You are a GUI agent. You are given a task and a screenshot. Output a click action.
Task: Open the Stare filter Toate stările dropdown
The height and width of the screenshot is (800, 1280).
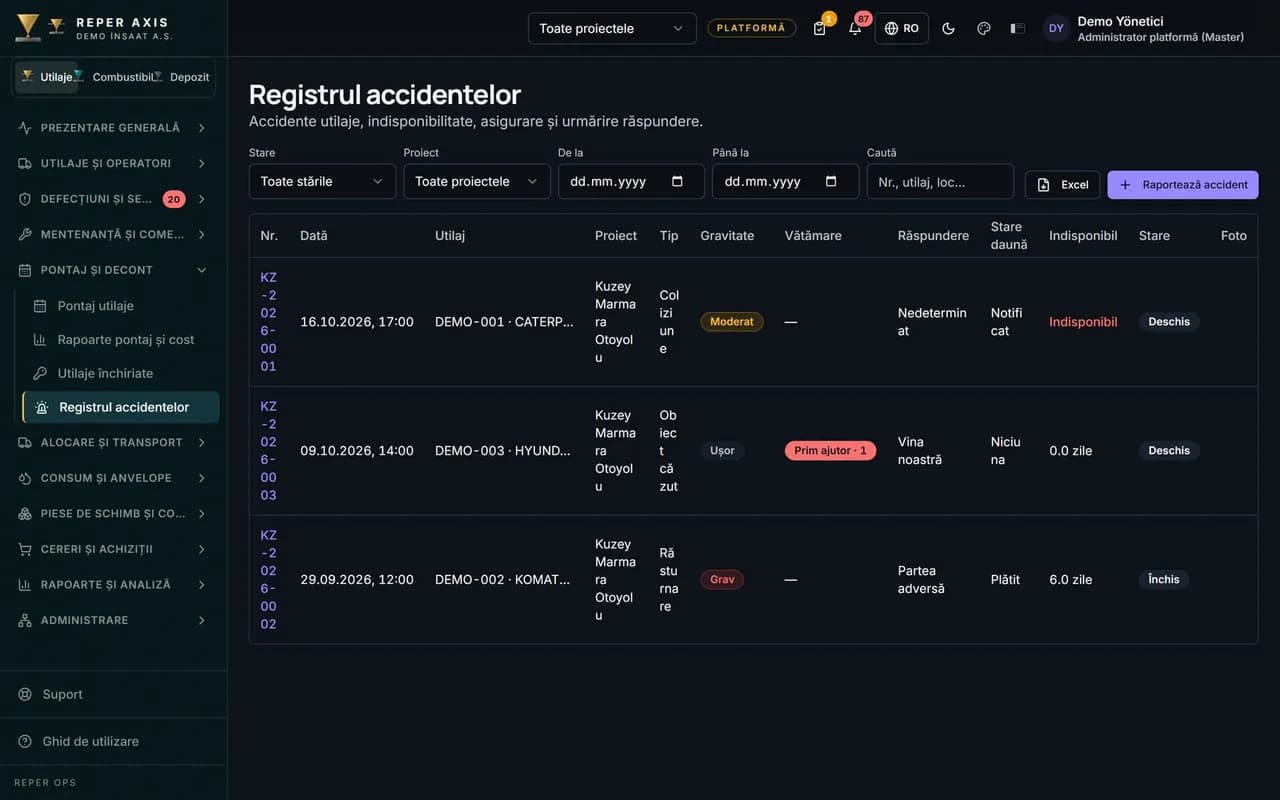(322, 181)
